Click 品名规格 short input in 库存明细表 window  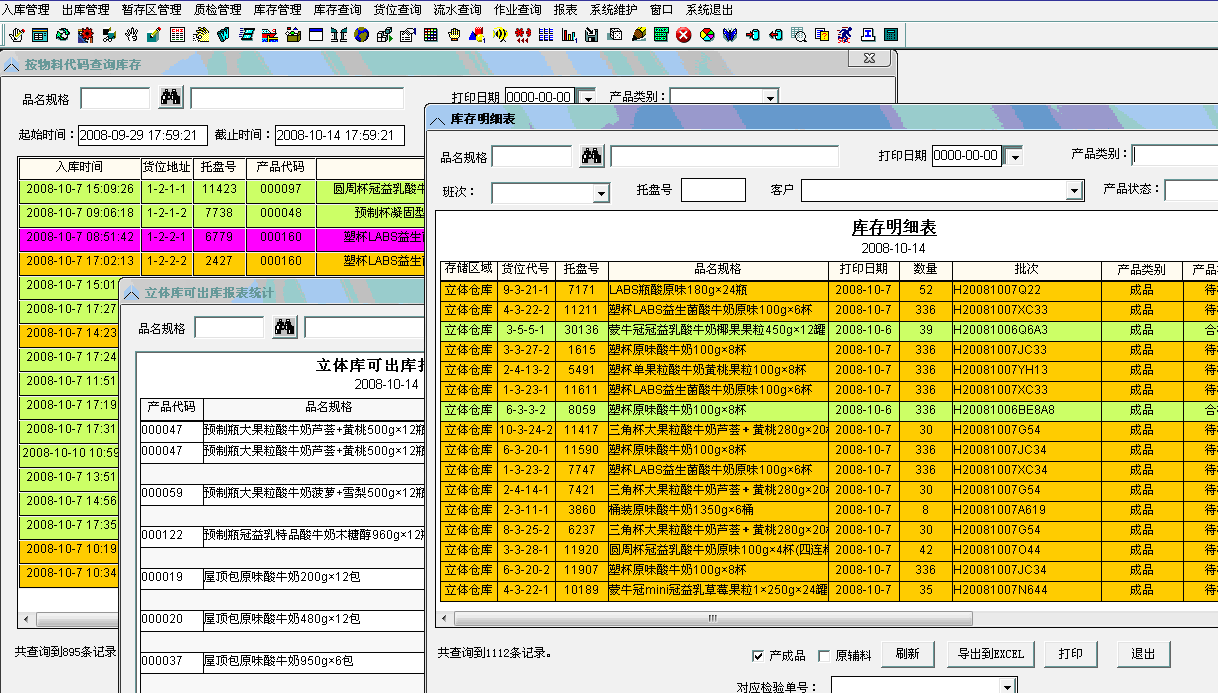(x=532, y=156)
